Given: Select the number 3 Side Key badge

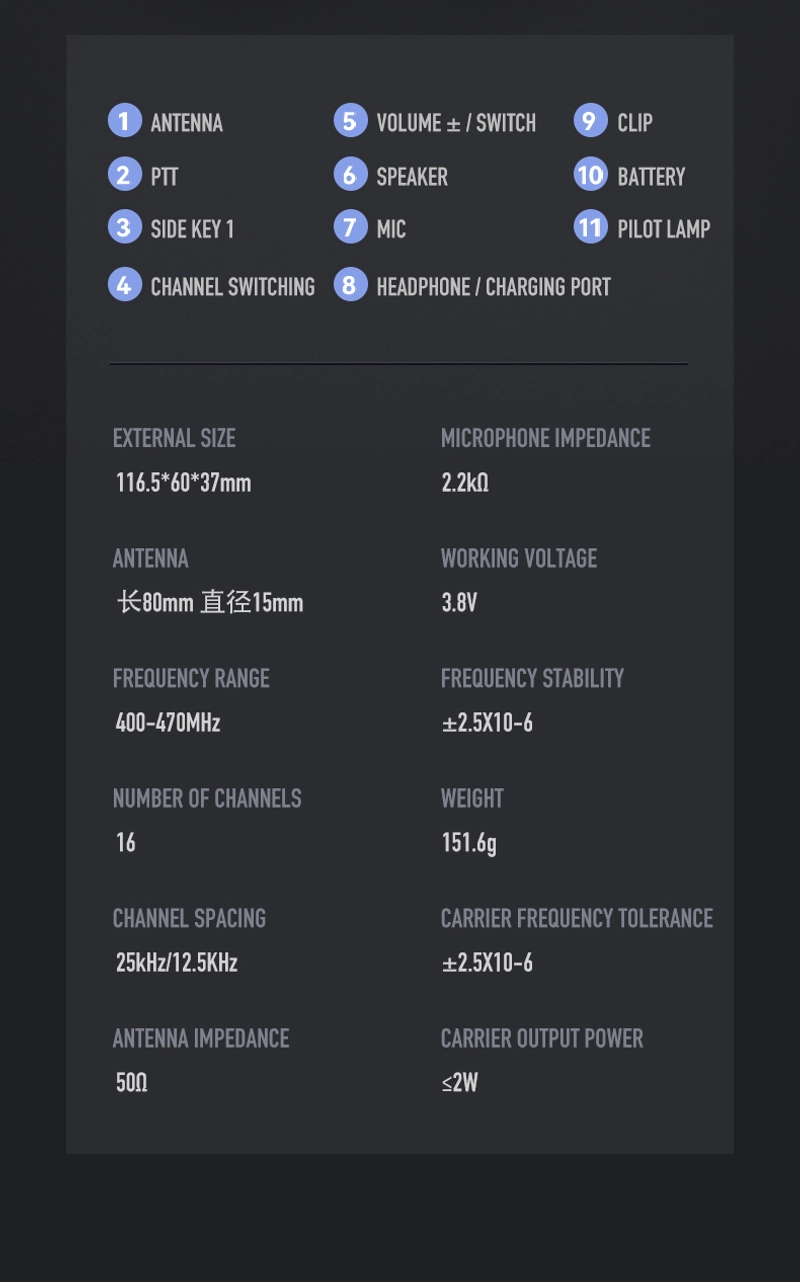Looking at the screenshot, I should [124, 227].
